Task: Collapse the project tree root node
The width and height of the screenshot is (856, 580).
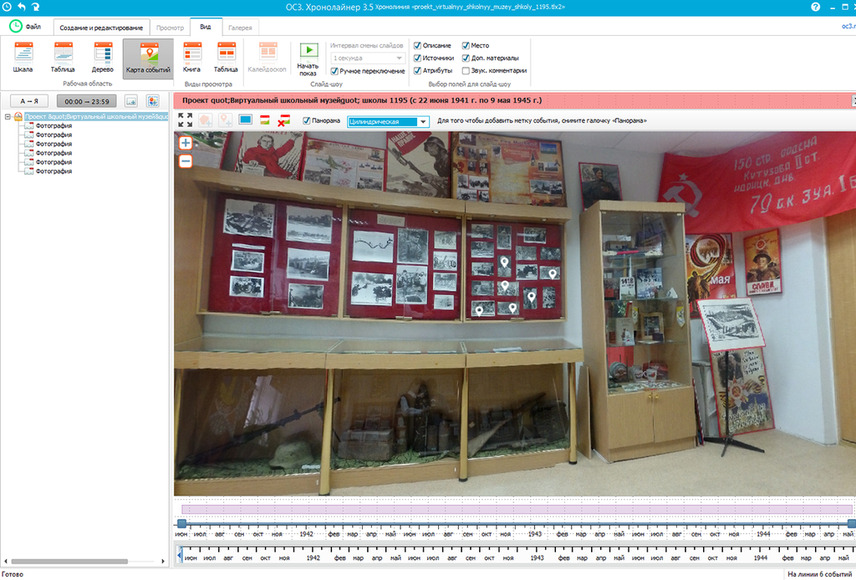Action: pos(8,116)
